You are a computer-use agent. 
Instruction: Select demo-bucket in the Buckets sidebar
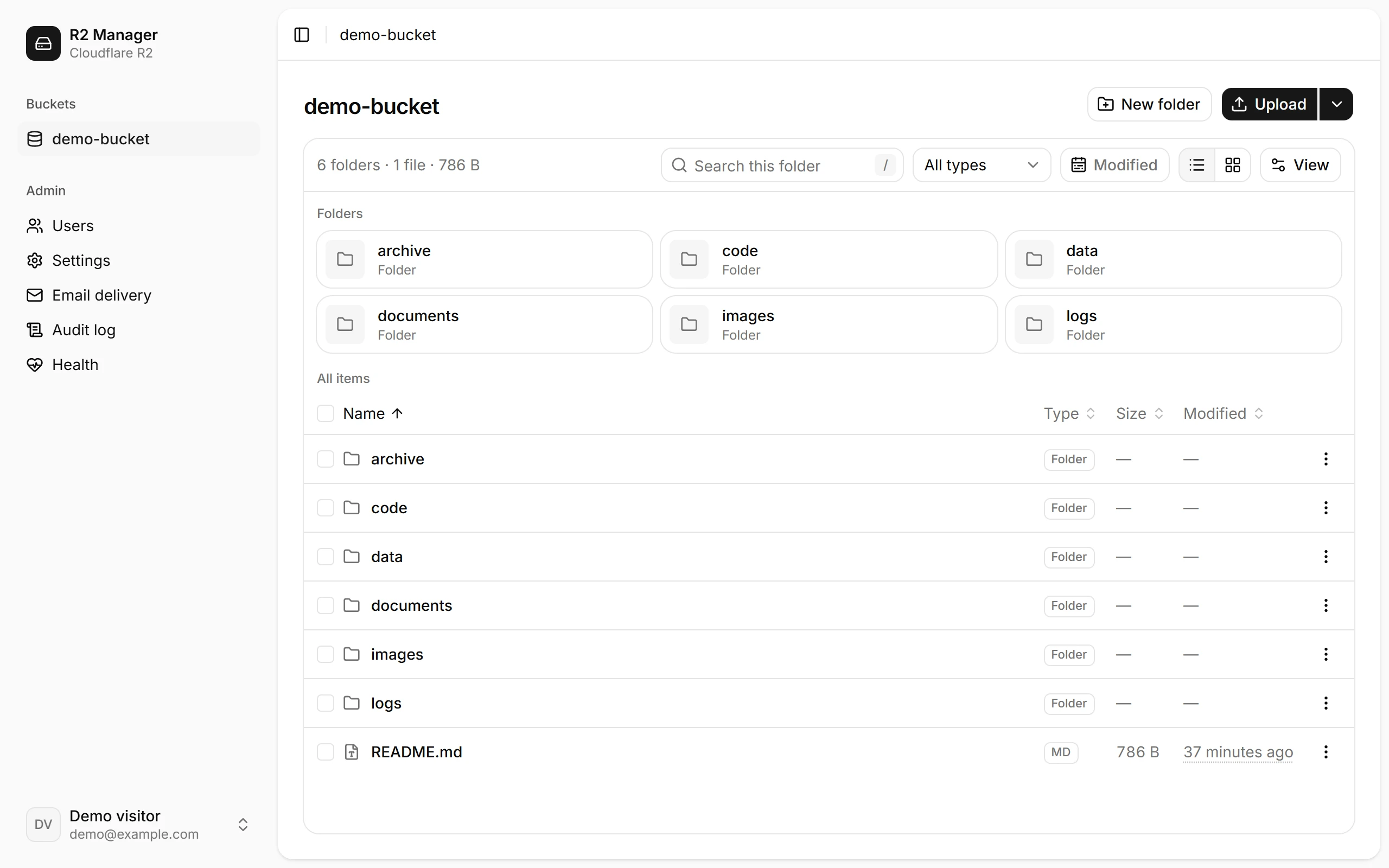[x=139, y=139]
